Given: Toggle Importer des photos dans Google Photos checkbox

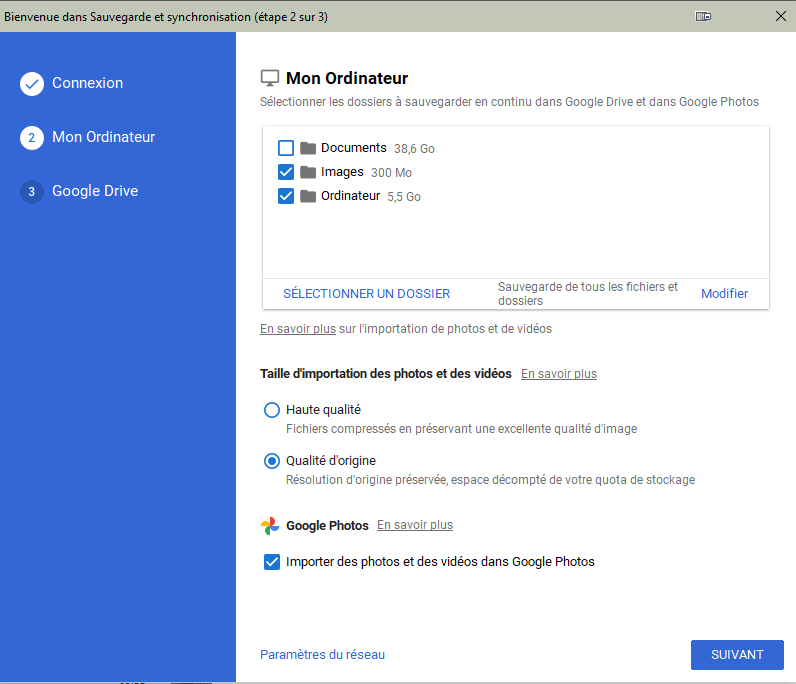Looking at the screenshot, I should [272, 562].
